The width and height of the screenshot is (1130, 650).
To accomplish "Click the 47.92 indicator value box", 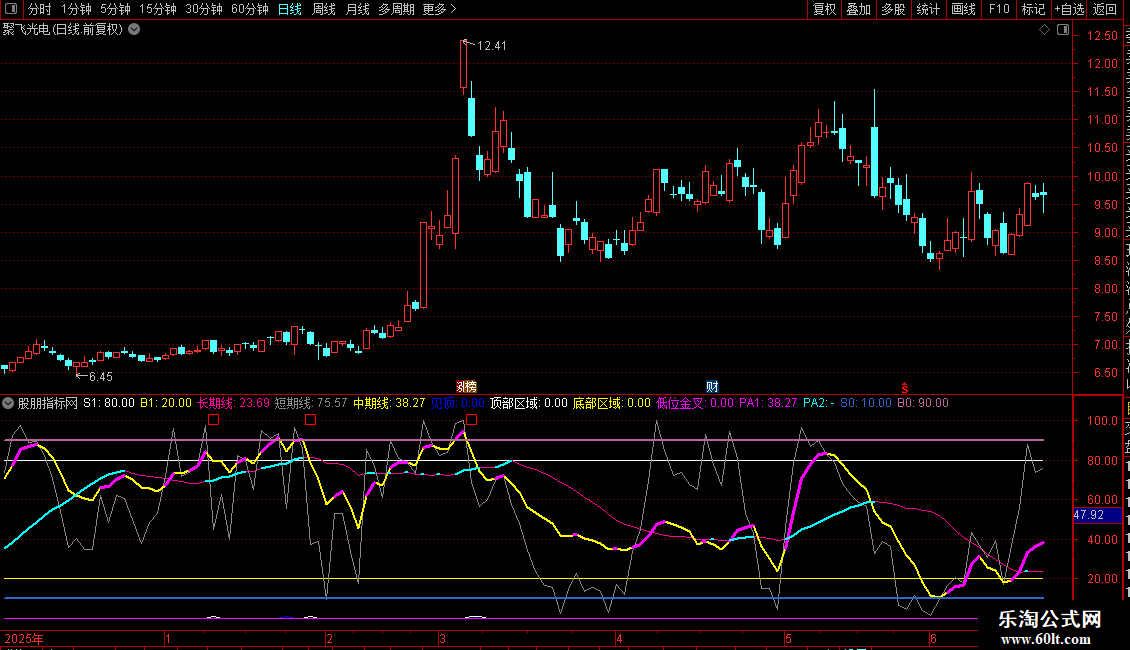I will [x=1096, y=515].
